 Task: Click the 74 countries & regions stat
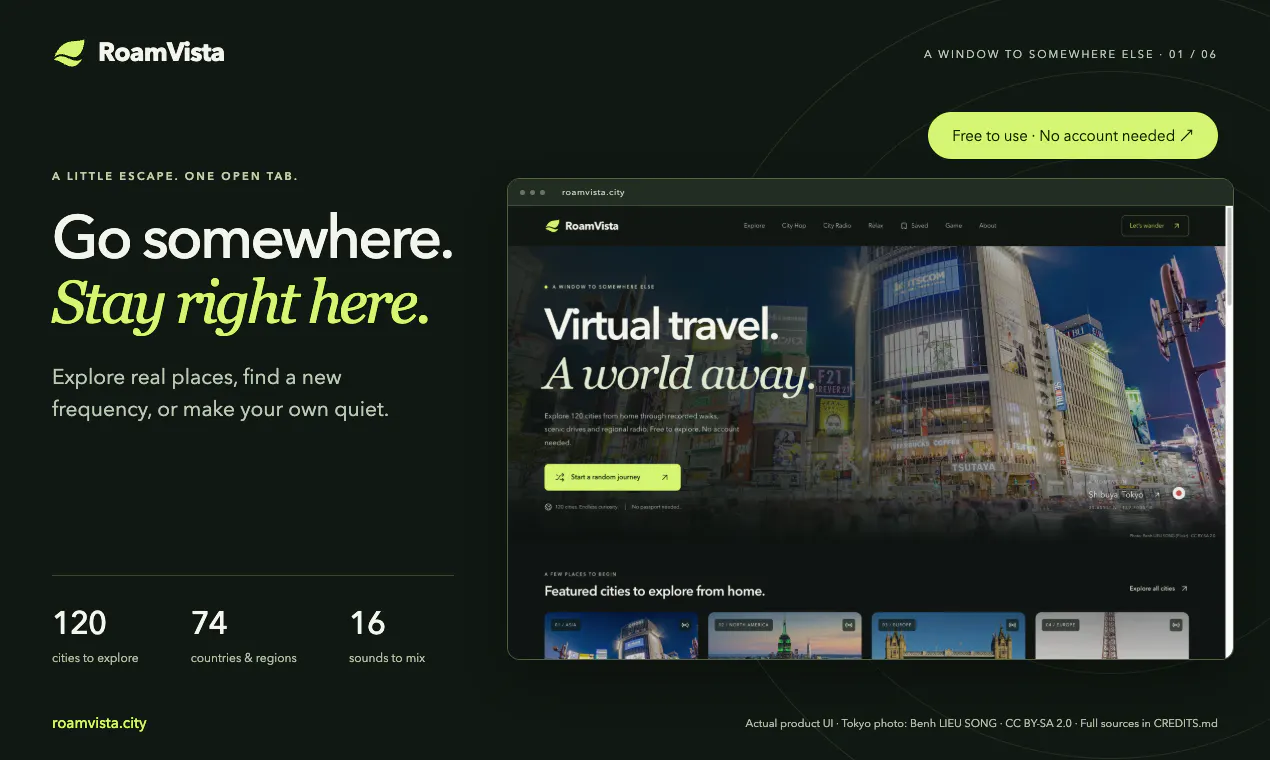[244, 636]
